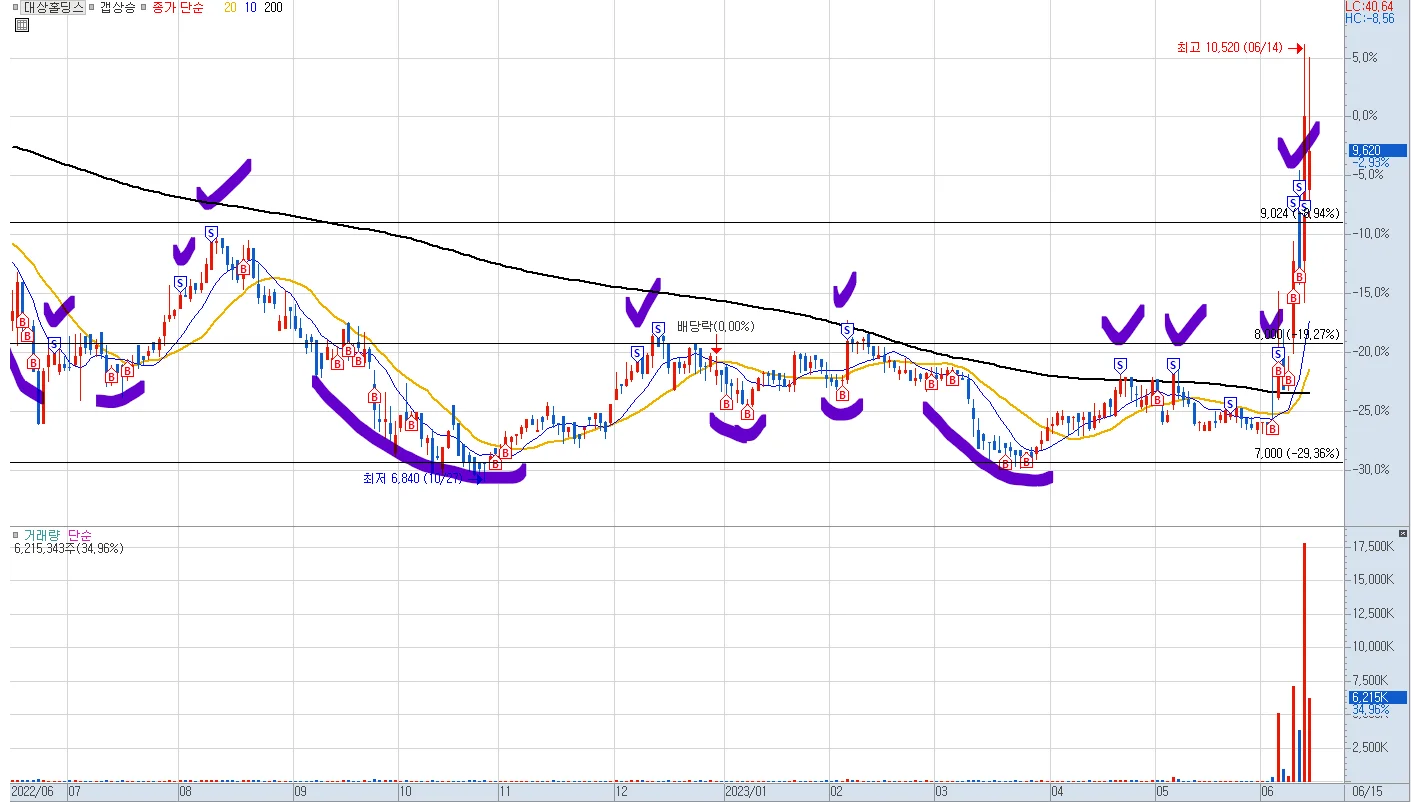This screenshot has width=1411, height=802.
Task: Select the 갭상승 indicator label
Action: click(117, 7)
